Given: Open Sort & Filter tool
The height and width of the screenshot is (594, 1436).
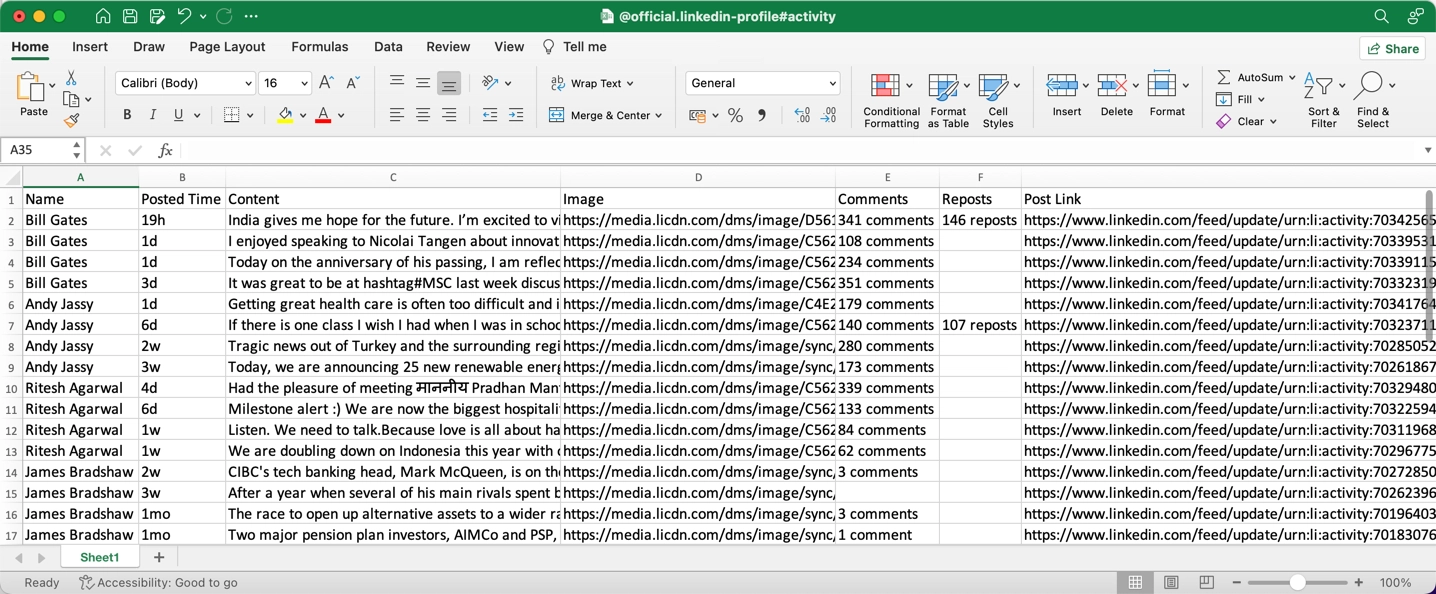Looking at the screenshot, I should 1323,100.
